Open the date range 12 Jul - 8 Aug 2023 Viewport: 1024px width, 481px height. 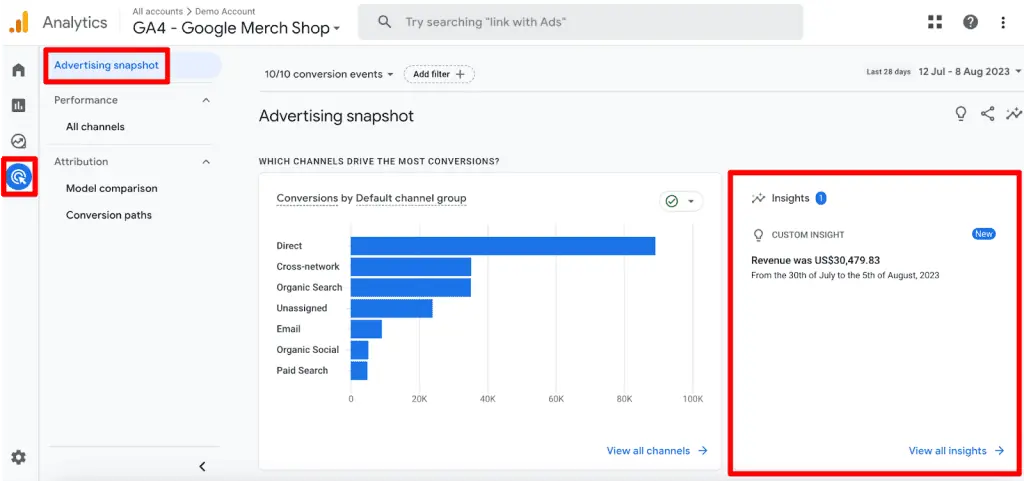pyautogui.click(x=969, y=71)
